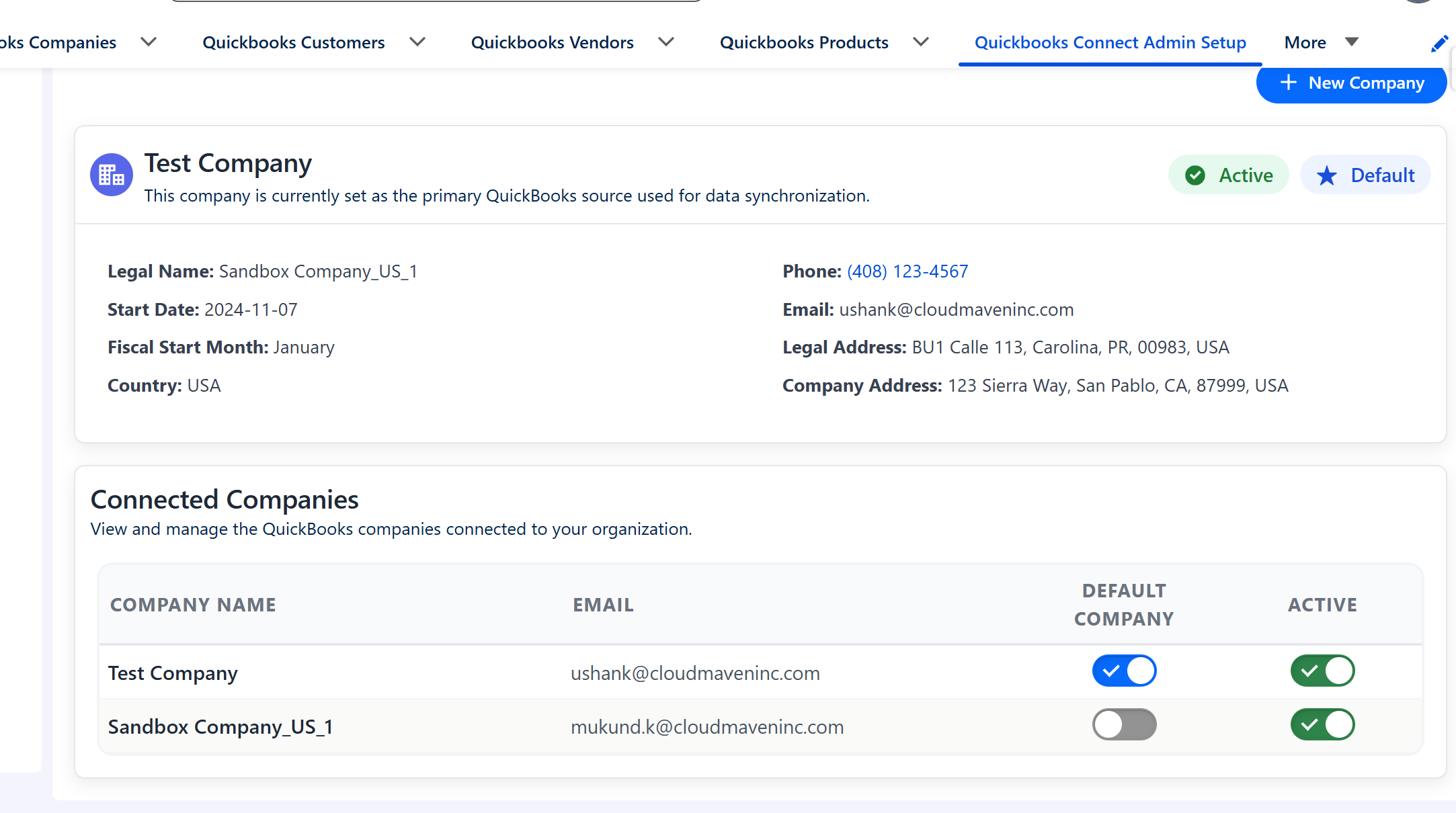The height and width of the screenshot is (813, 1456).
Task: Toggle Active switch for Sandbox Company_US_1
Action: [x=1322, y=724]
